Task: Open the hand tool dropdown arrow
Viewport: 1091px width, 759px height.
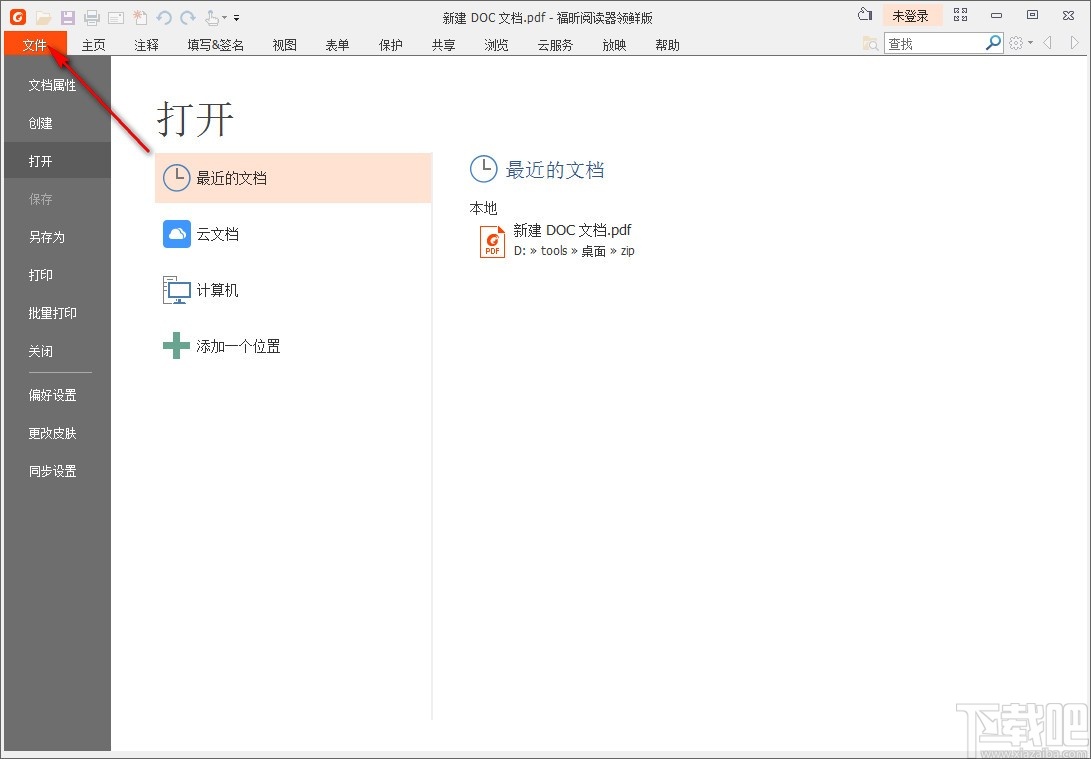Action: click(224, 18)
